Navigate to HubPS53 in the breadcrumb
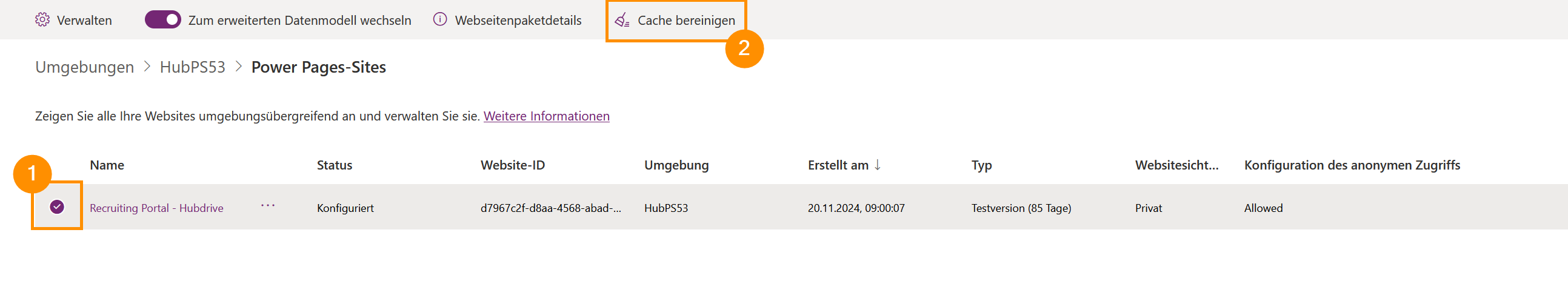This screenshot has width=1568, height=287. tap(192, 67)
